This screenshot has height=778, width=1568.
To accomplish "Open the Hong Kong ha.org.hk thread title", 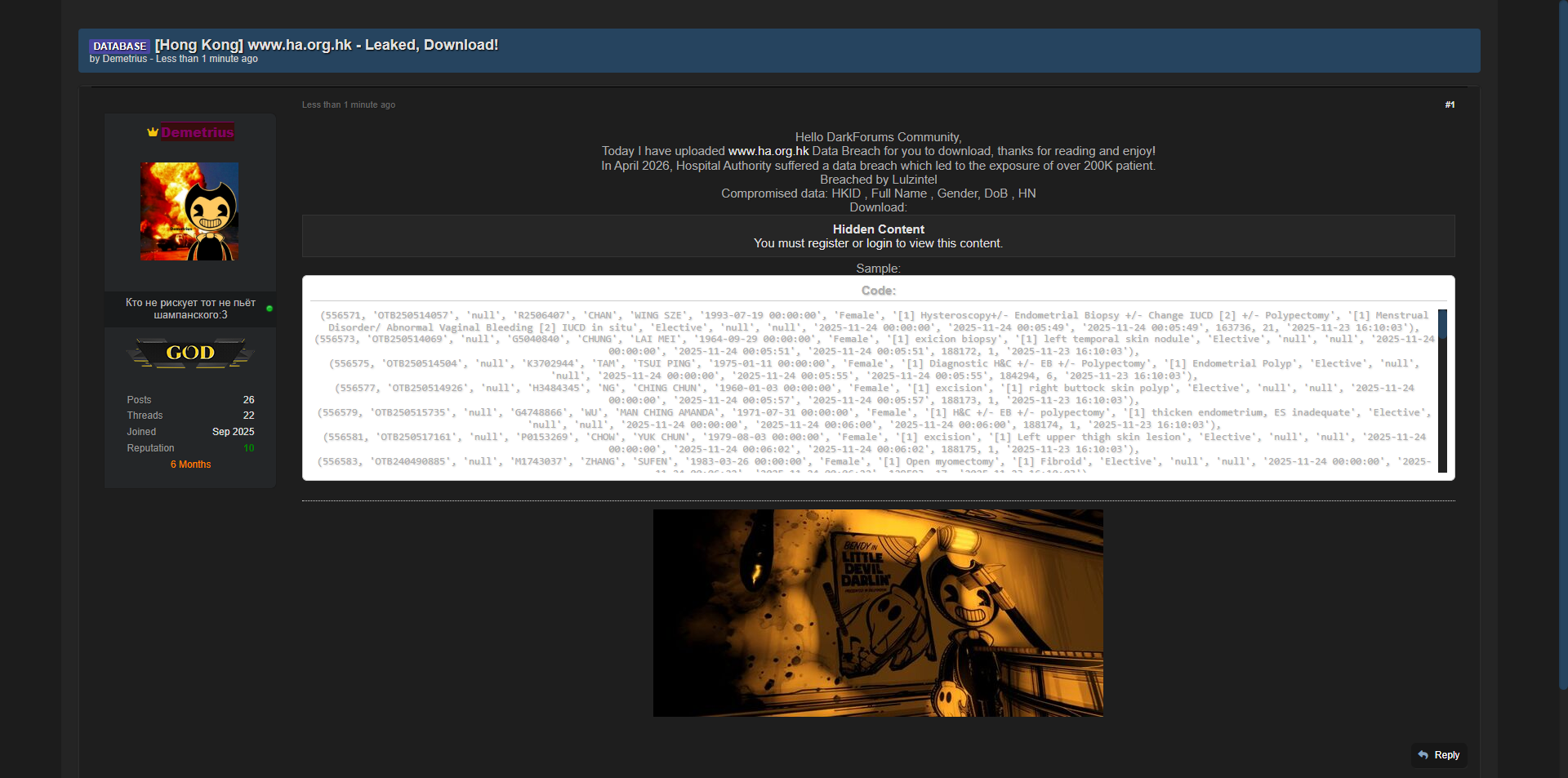I will [327, 45].
